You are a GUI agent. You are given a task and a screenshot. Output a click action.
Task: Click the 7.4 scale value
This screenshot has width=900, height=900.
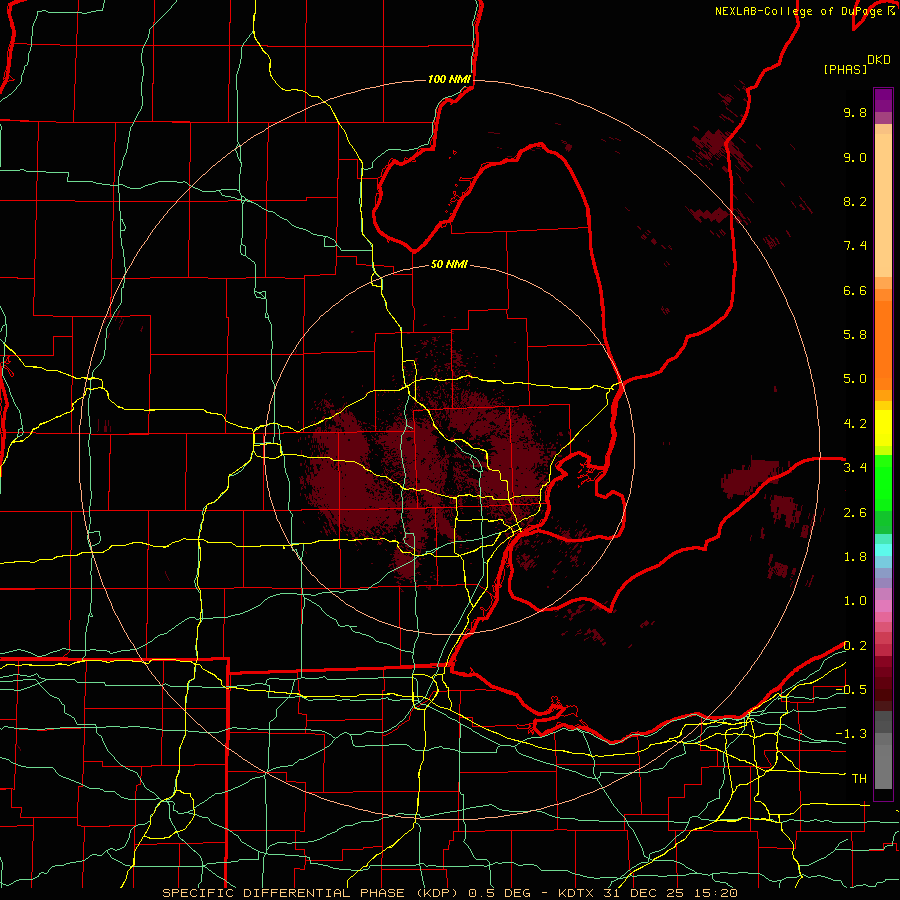855,246
